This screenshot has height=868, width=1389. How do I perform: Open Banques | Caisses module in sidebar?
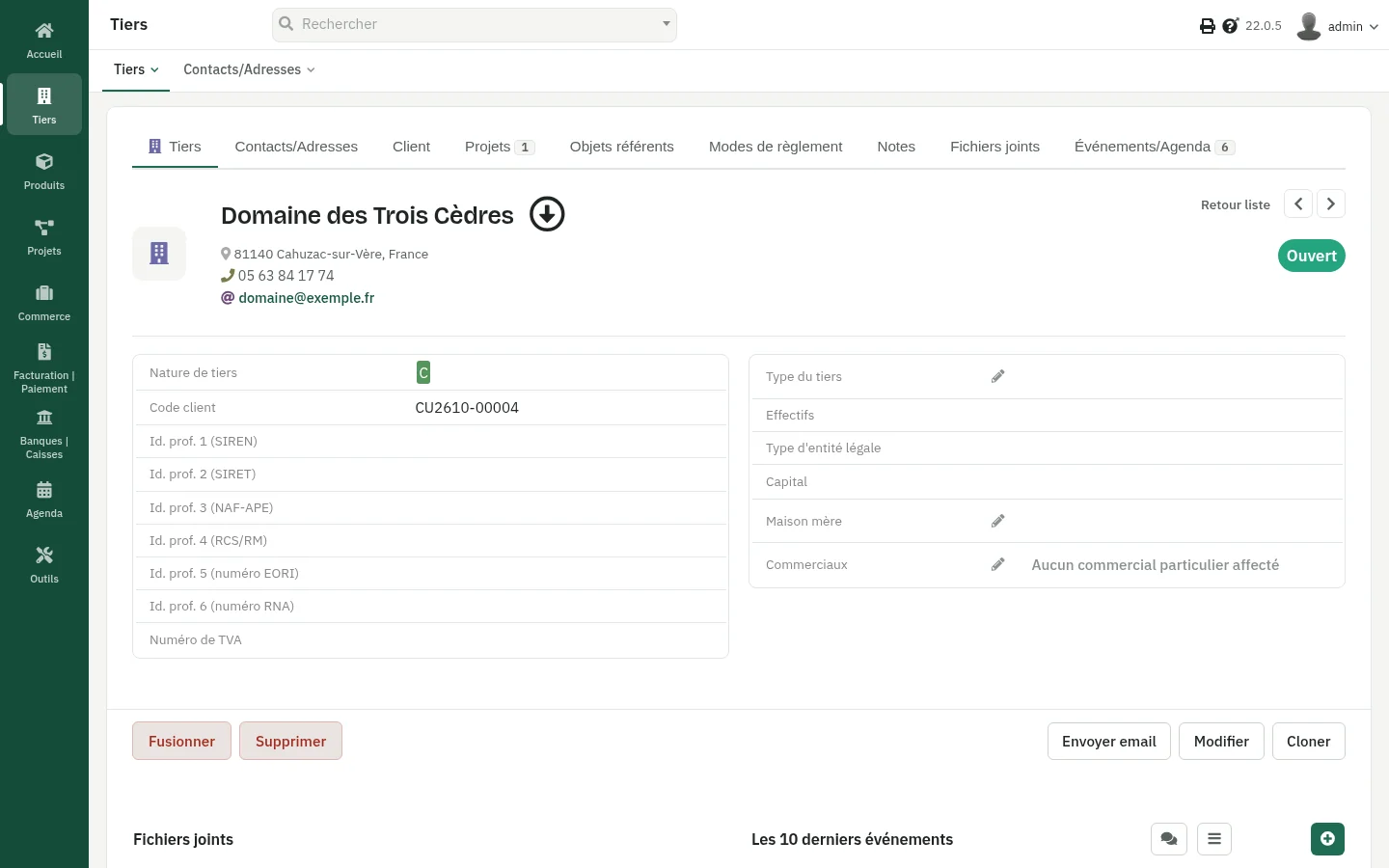pos(44,434)
